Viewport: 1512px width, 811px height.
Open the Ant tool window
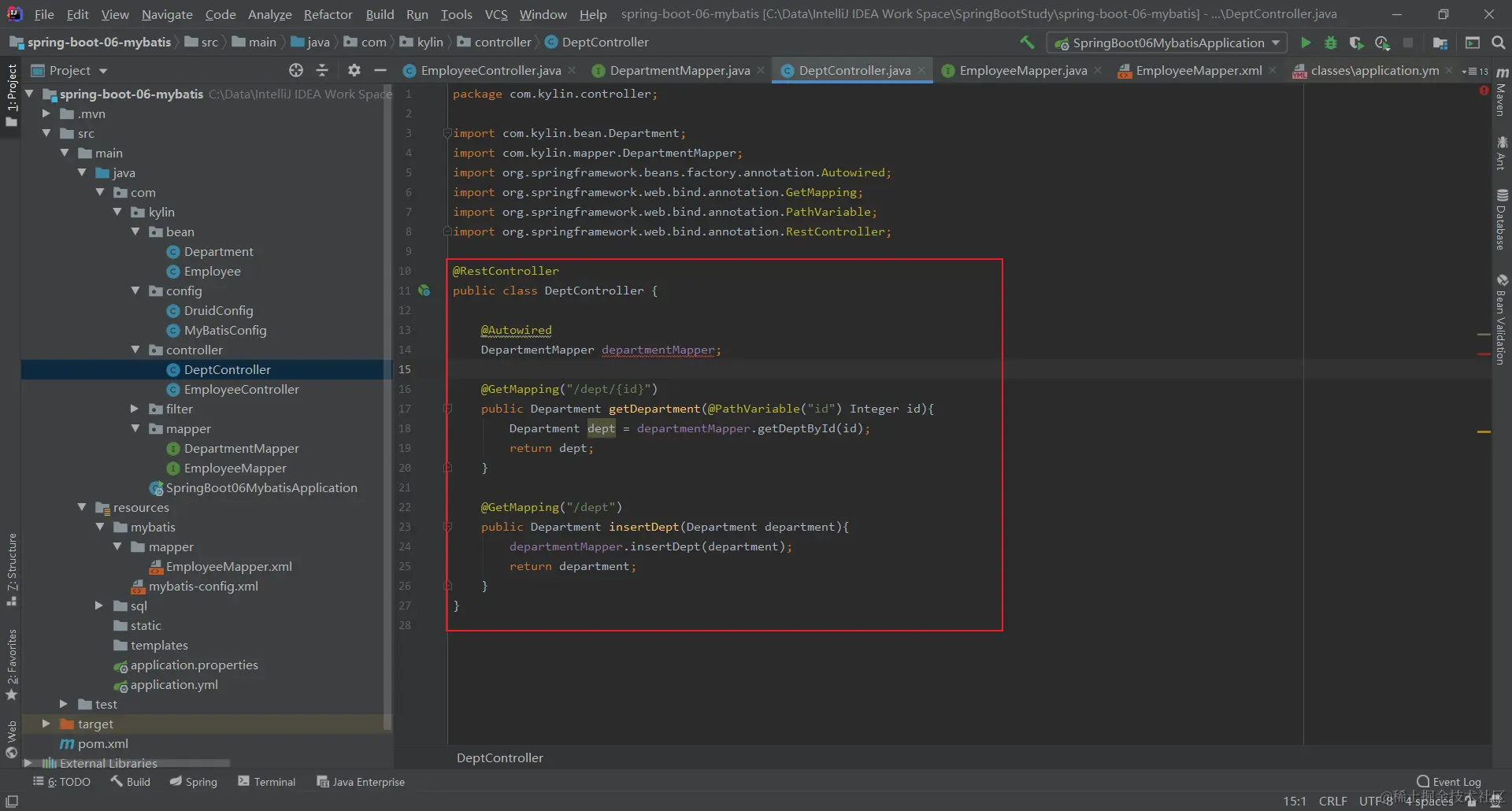(1502, 153)
